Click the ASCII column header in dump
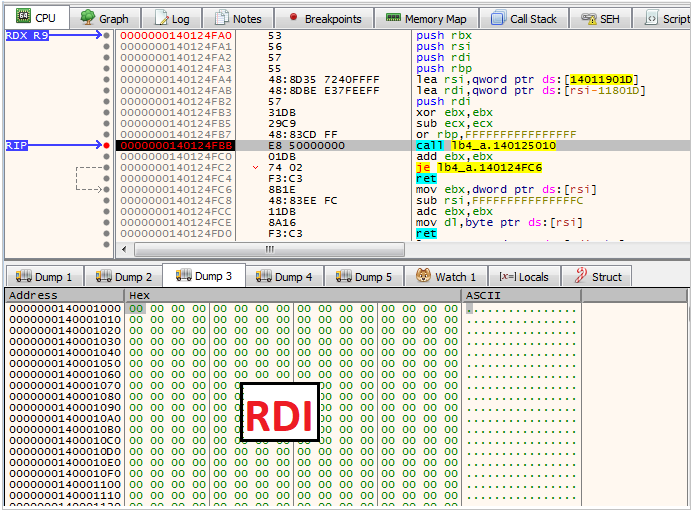This screenshot has width=695, height=513. 521,295
